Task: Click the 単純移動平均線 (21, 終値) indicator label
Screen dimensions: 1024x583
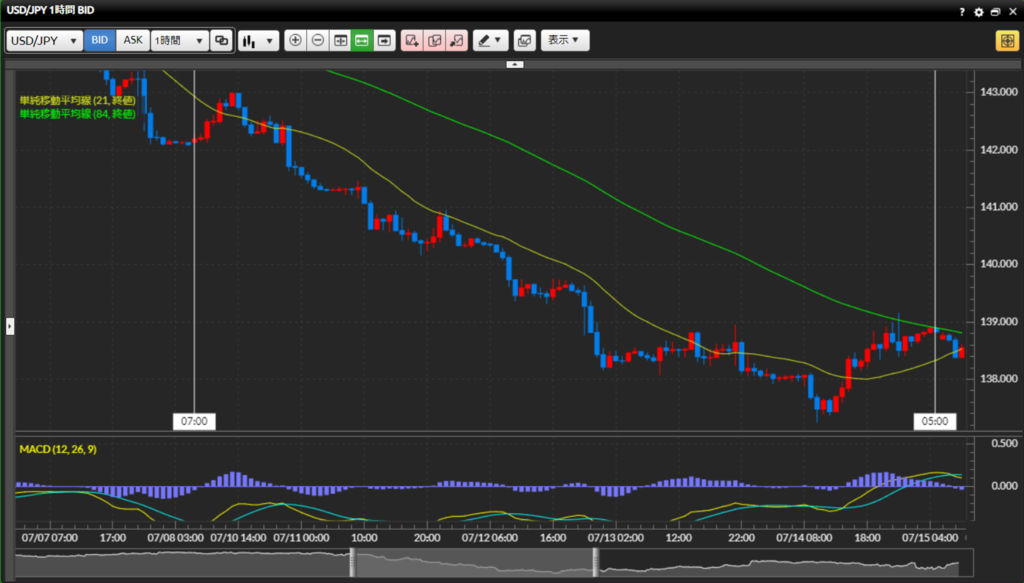Action: [77, 100]
